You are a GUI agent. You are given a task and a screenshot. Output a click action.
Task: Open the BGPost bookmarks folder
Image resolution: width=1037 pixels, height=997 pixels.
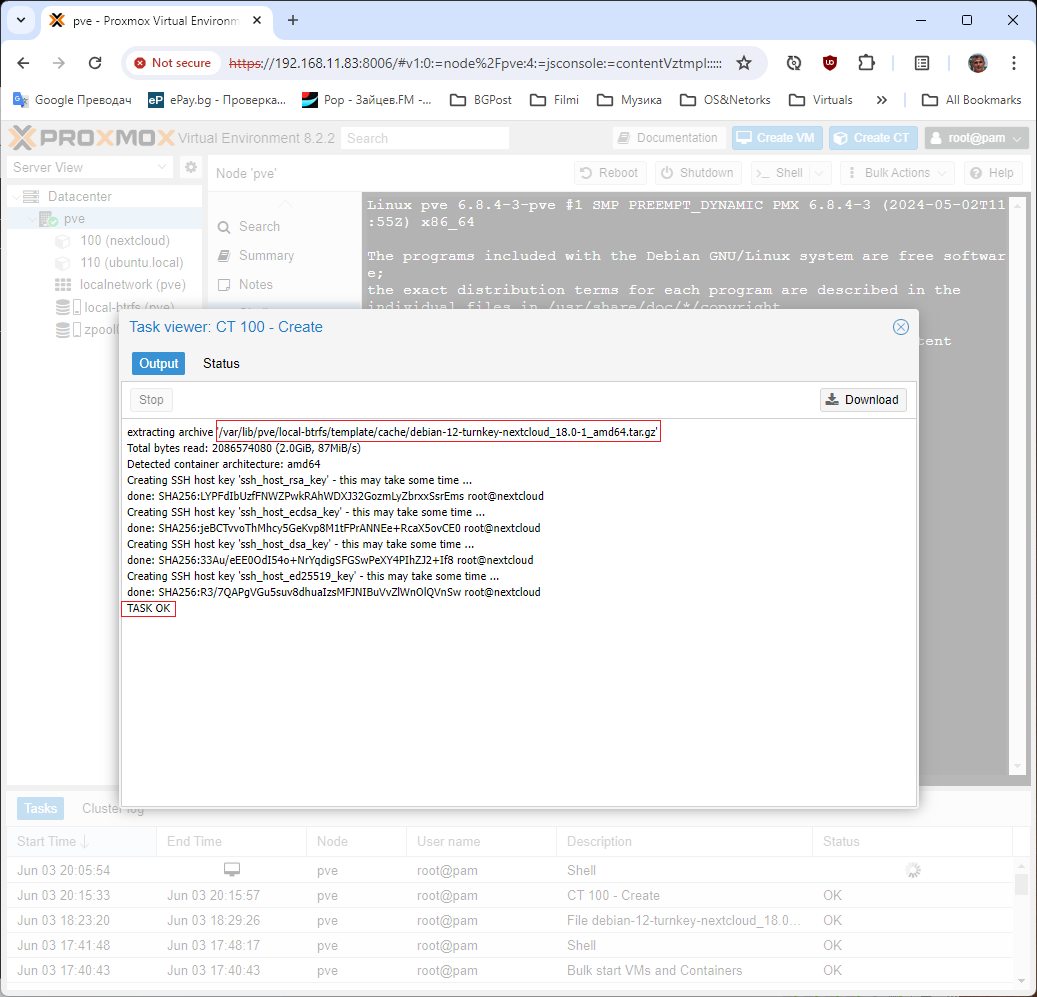click(x=481, y=100)
